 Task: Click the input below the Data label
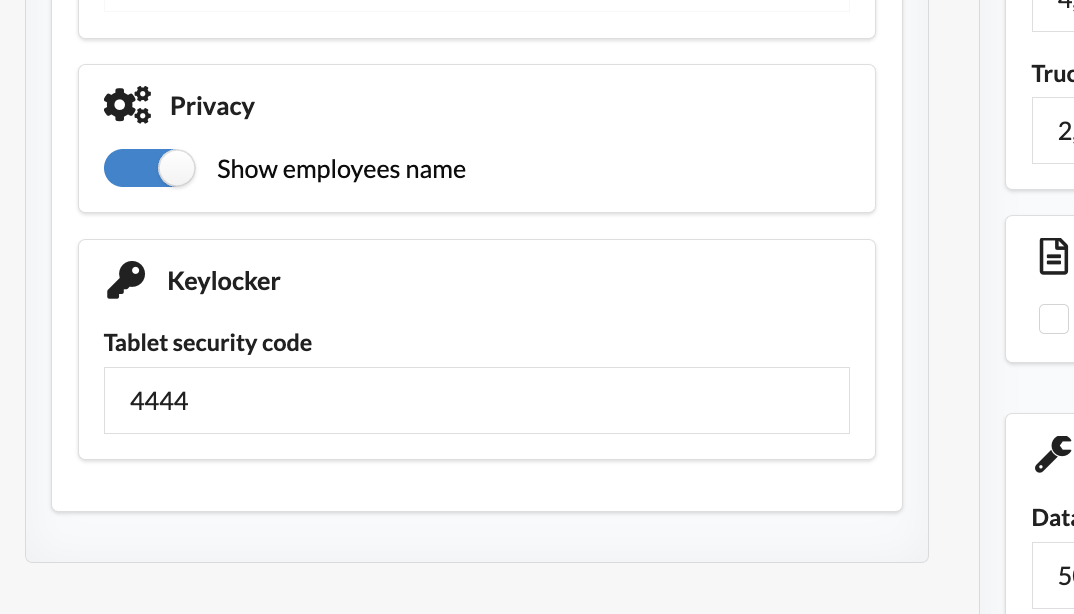(x=1054, y=575)
